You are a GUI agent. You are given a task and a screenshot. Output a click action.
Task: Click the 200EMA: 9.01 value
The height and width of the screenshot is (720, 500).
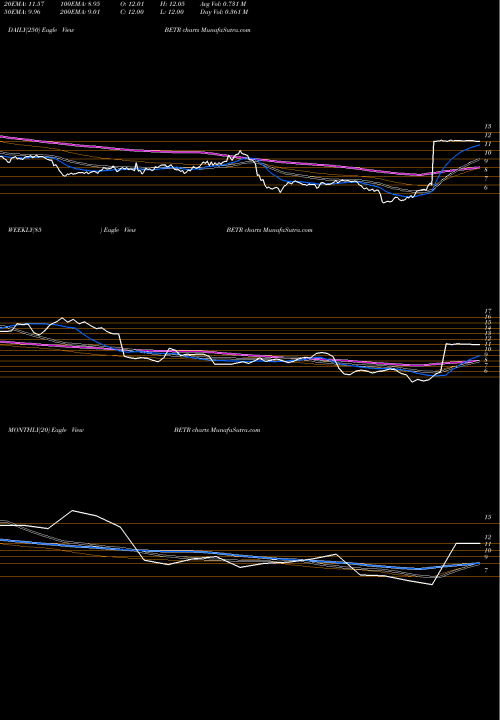point(81,12)
